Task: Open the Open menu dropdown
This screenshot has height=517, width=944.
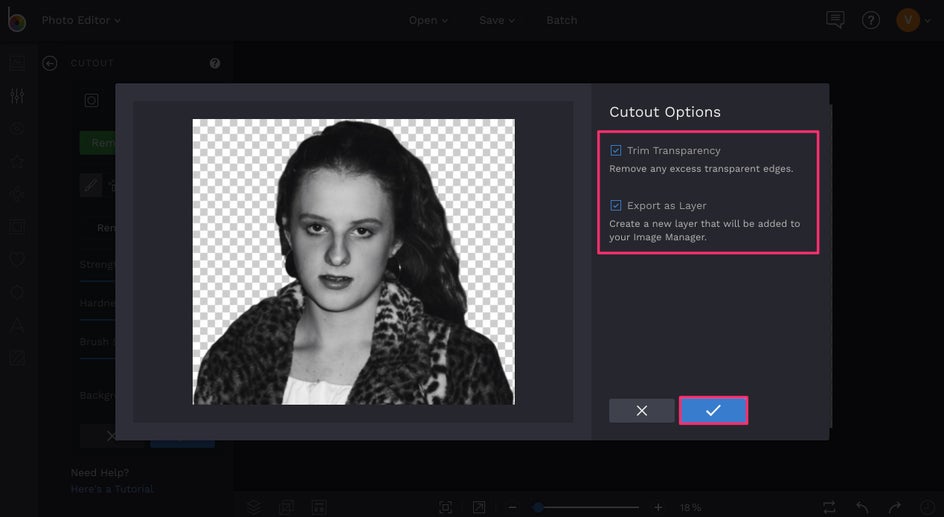Action: click(428, 20)
